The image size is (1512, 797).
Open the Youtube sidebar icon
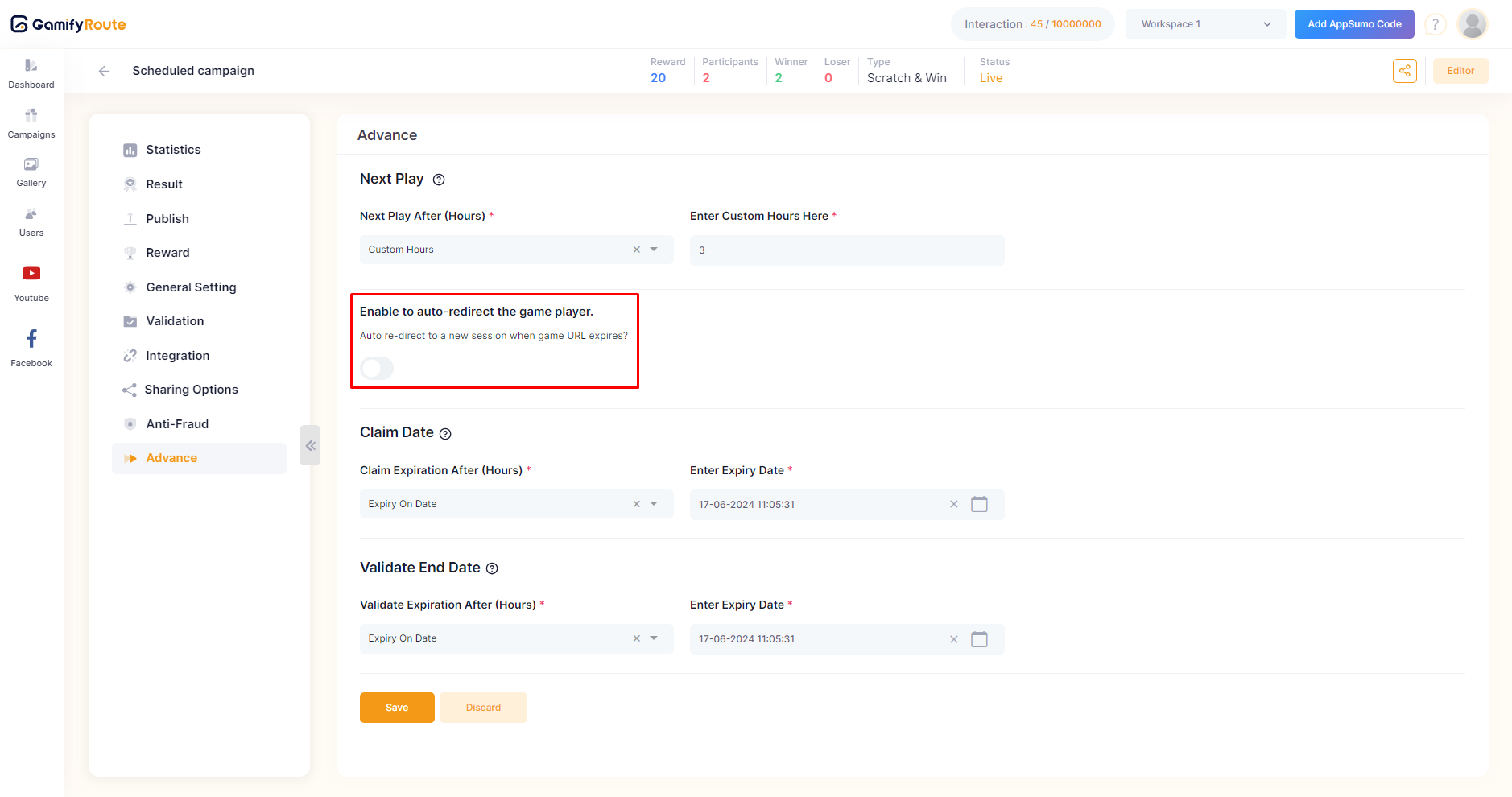tap(31, 274)
